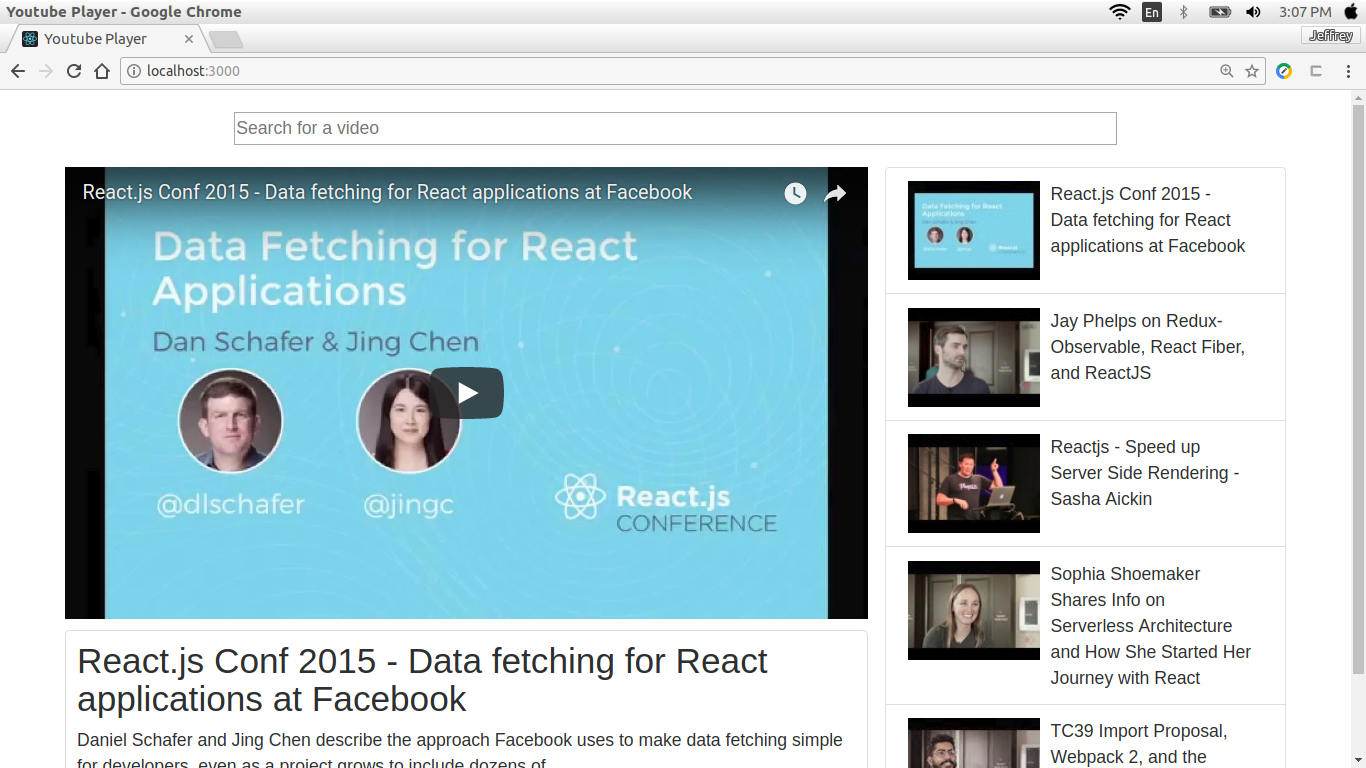
Task: Click the Bluetooth icon in top panel
Action: (x=1184, y=12)
